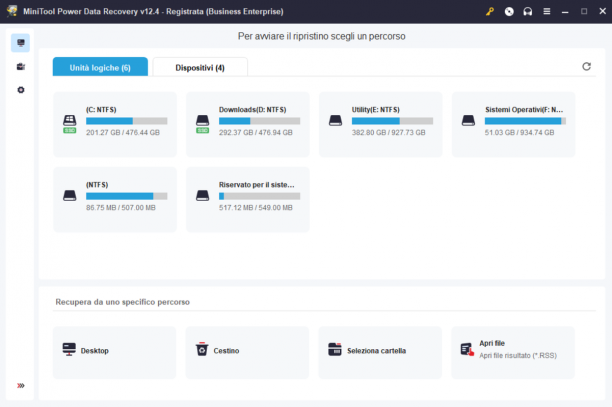Click Recupera da uno specifico percorso heading
612x407 pixels.
click(x=123, y=302)
